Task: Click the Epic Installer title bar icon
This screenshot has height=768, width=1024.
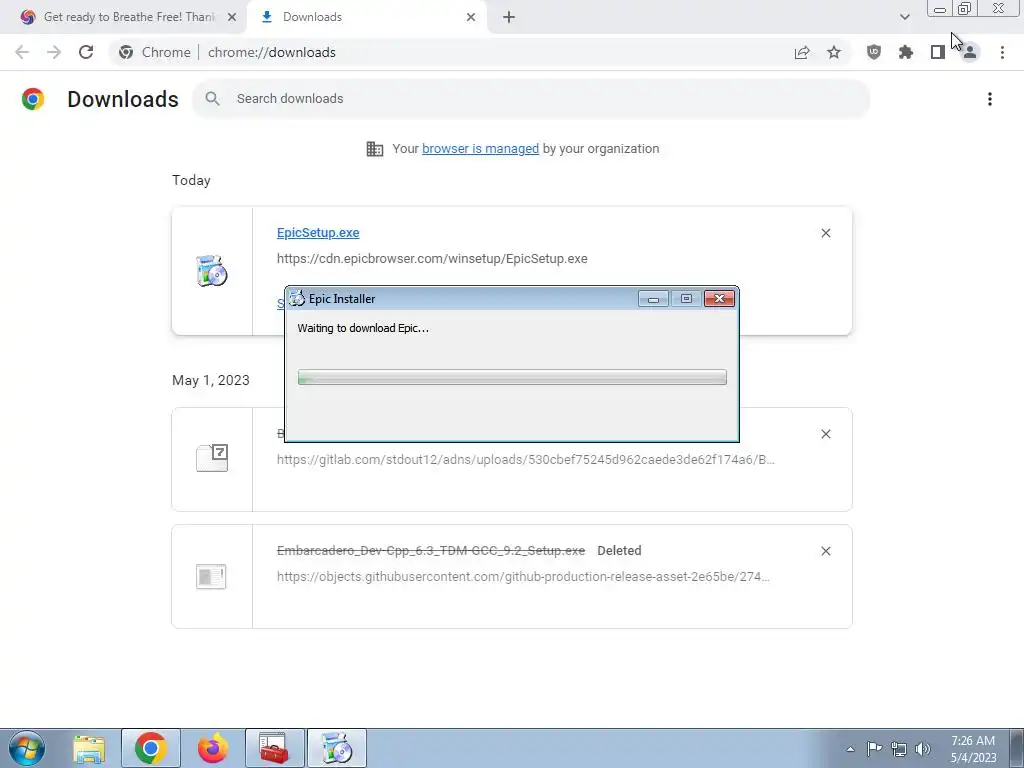Action: coord(297,298)
